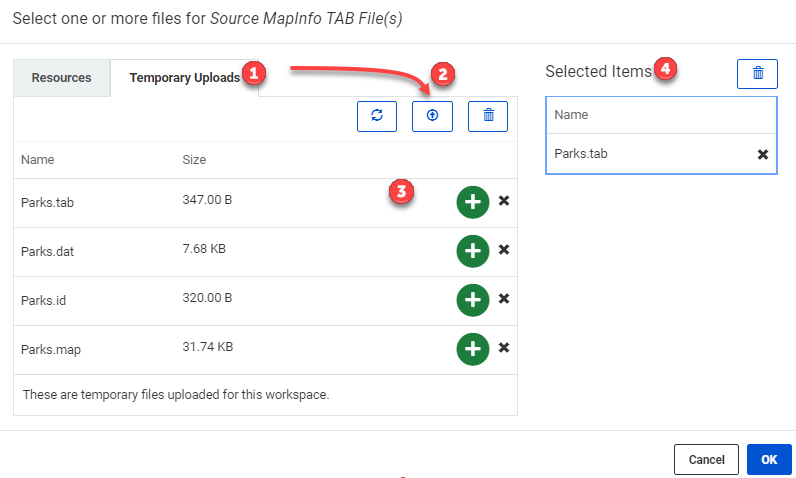Click the 320.00 B size value

coord(207,298)
